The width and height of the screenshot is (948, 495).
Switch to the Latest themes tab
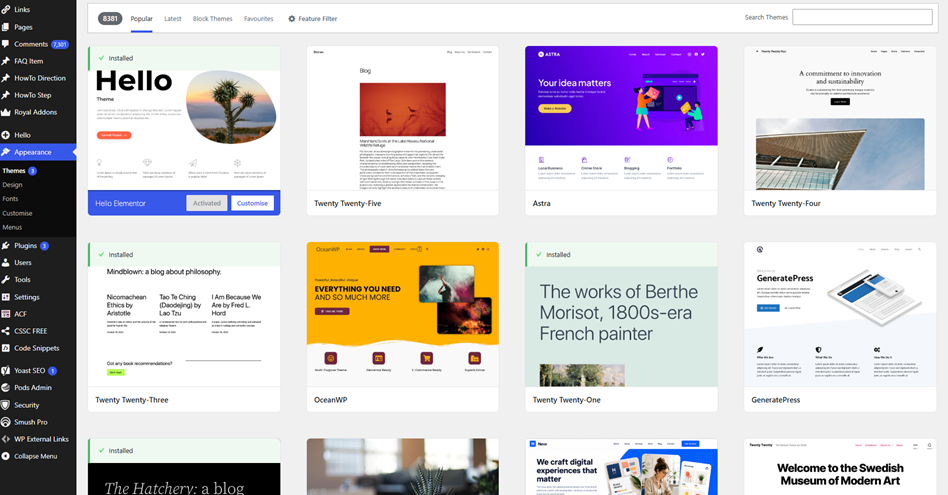pyautogui.click(x=173, y=19)
